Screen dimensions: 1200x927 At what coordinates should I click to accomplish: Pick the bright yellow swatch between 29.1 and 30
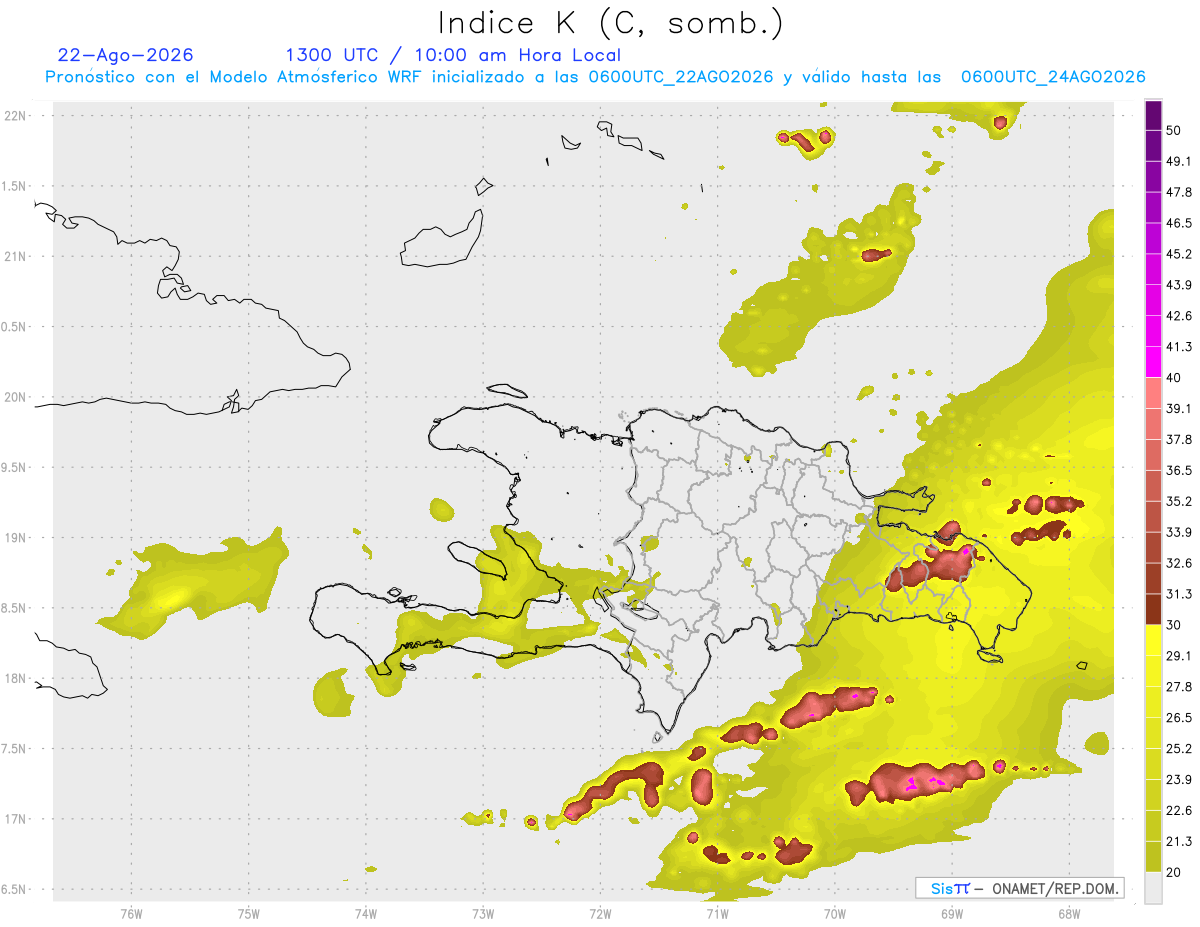click(1153, 641)
